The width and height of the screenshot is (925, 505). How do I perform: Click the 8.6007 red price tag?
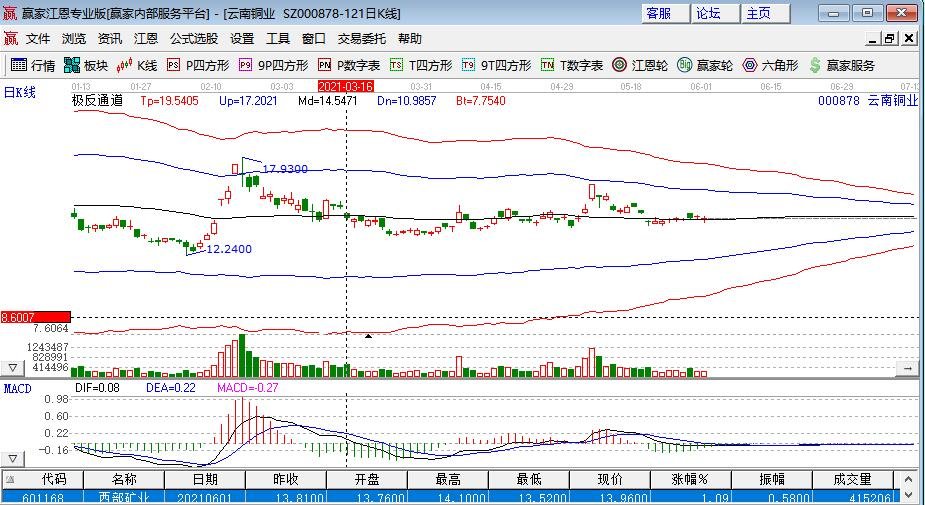[x=35, y=317]
